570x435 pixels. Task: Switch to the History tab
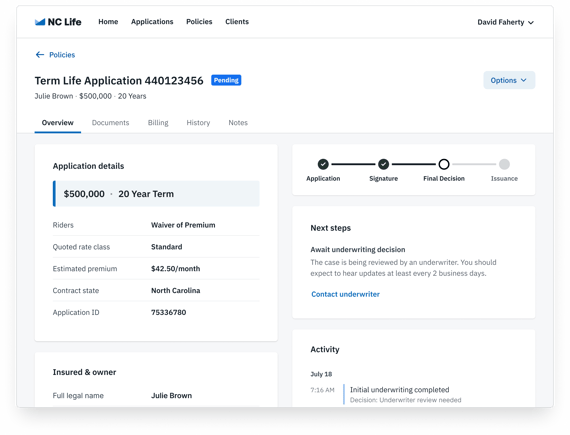coord(198,123)
